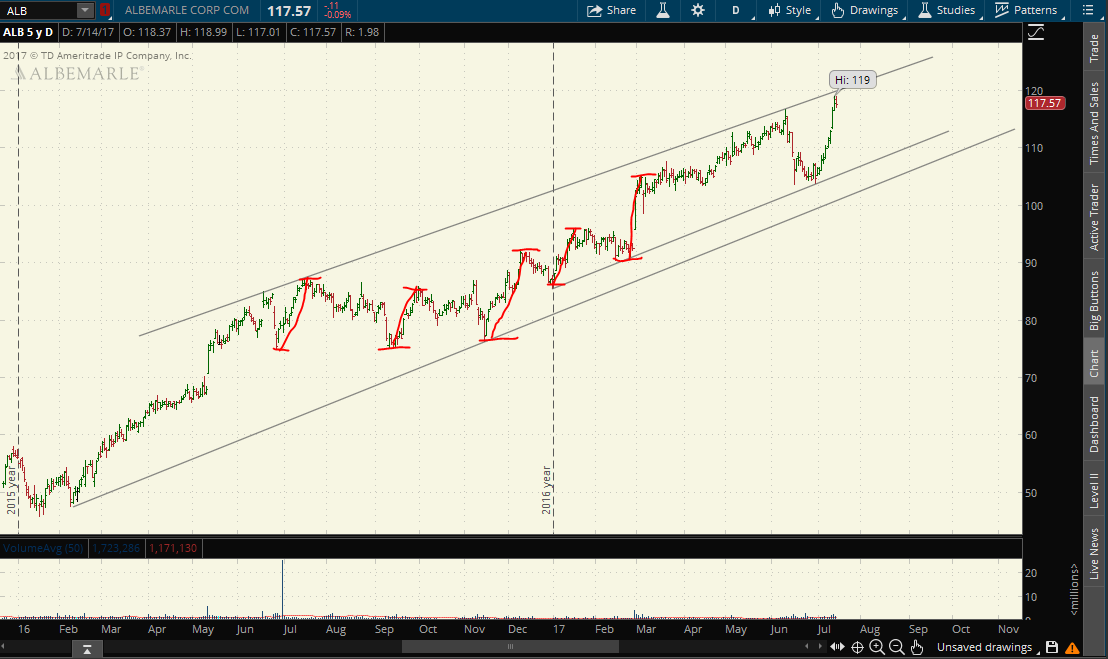This screenshot has width=1108, height=659.
Task: Click the ALB 5 y D chart label
Action: (28, 32)
